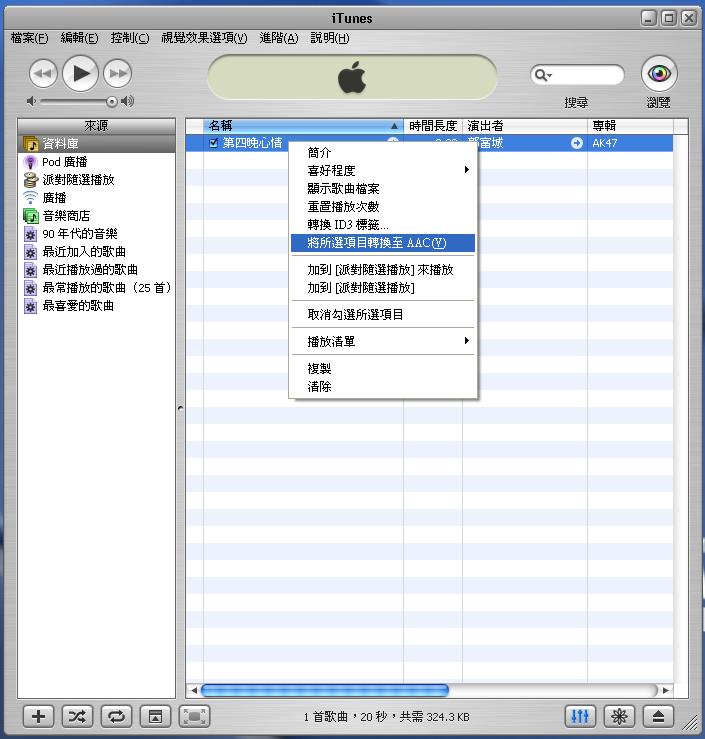The height and width of the screenshot is (739, 705).
Task: Skip to the next track button
Action: [118, 73]
